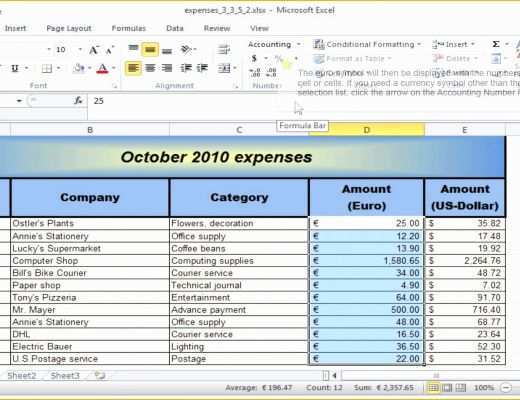Open the Name Box dropdown arrow
Viewport: 520px width, 400px height.
[19, 101]
